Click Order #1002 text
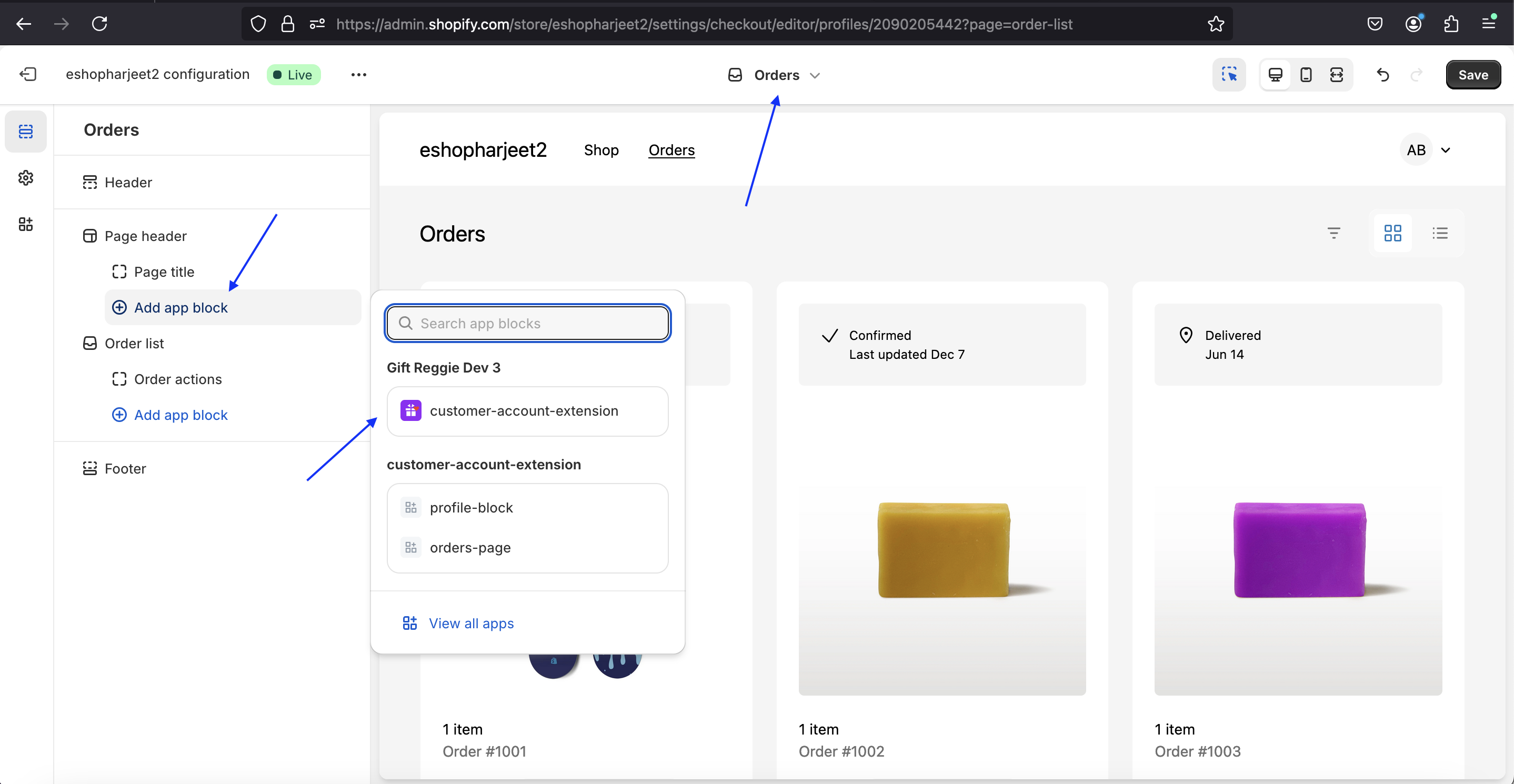The width and height of the screenshot is (1514, 784). pyautogui.click(x=841, y=751)
